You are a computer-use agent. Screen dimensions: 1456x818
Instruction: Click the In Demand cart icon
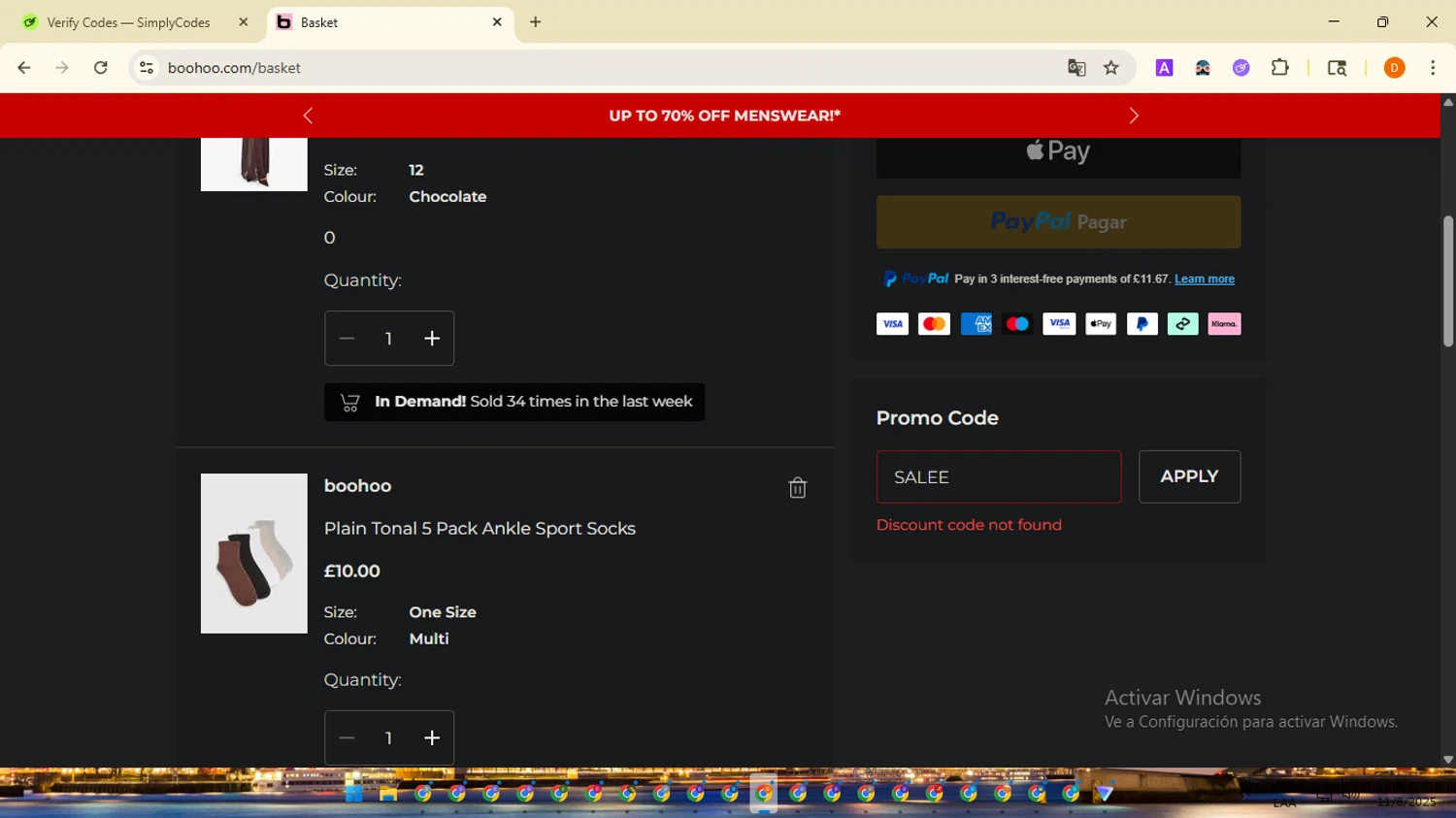tap(350, 402)
